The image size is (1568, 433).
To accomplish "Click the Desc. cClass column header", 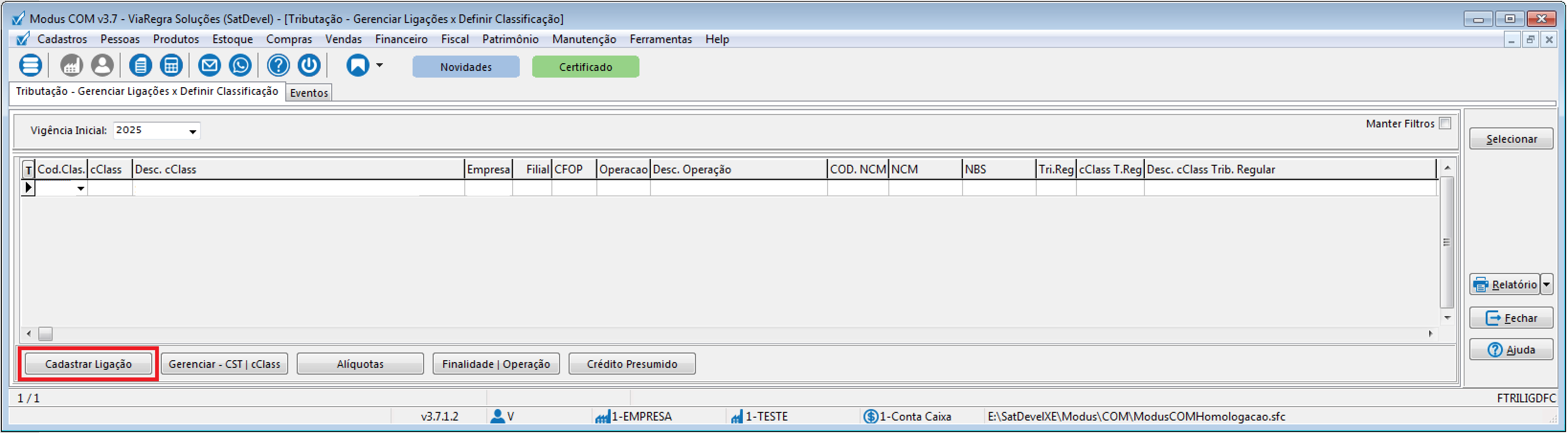I will coord(298,169).
